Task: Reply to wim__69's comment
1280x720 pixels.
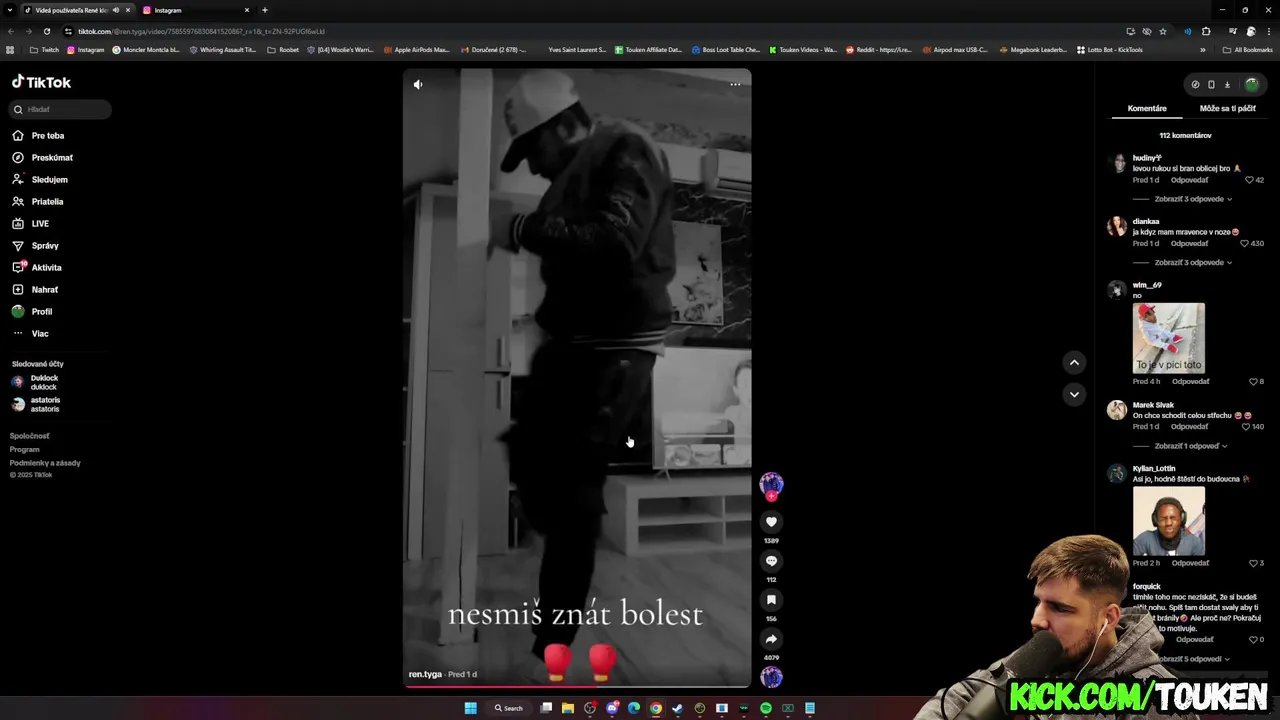Action: pyautogui.click(x=1190, y=381)
